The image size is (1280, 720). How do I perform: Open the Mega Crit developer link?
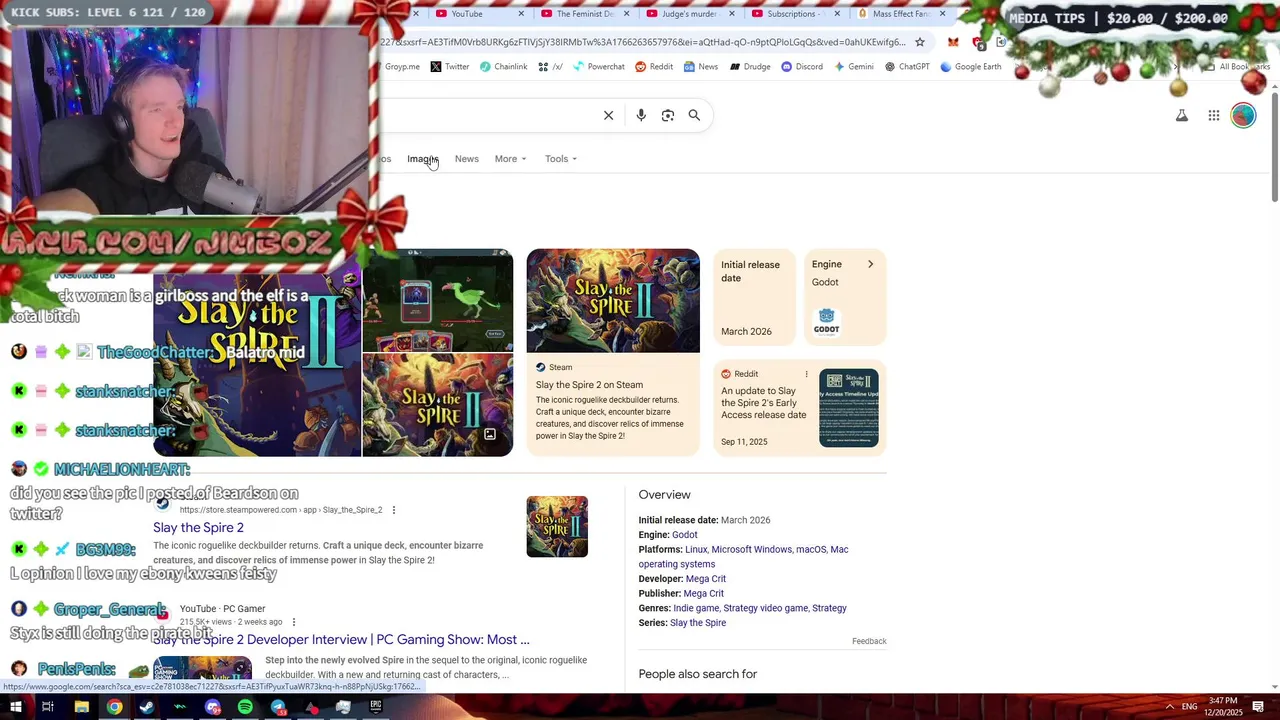pos(706,579)
